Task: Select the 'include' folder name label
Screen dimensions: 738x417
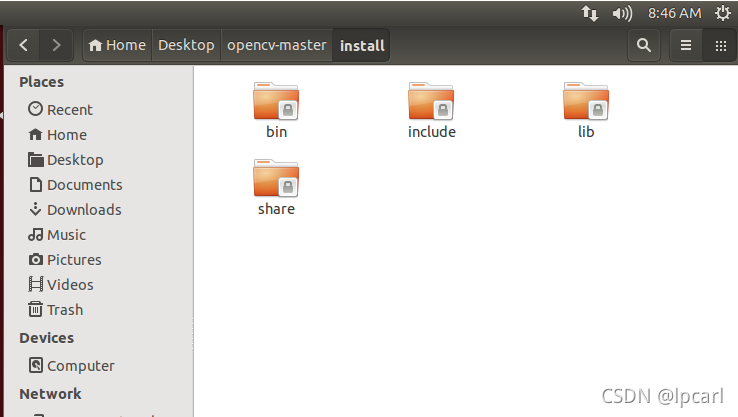Action: point(432,132)
